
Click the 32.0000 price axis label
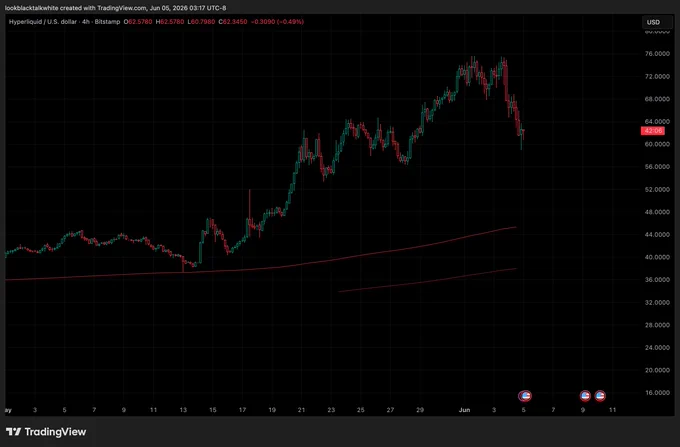[x=657, y=302]
